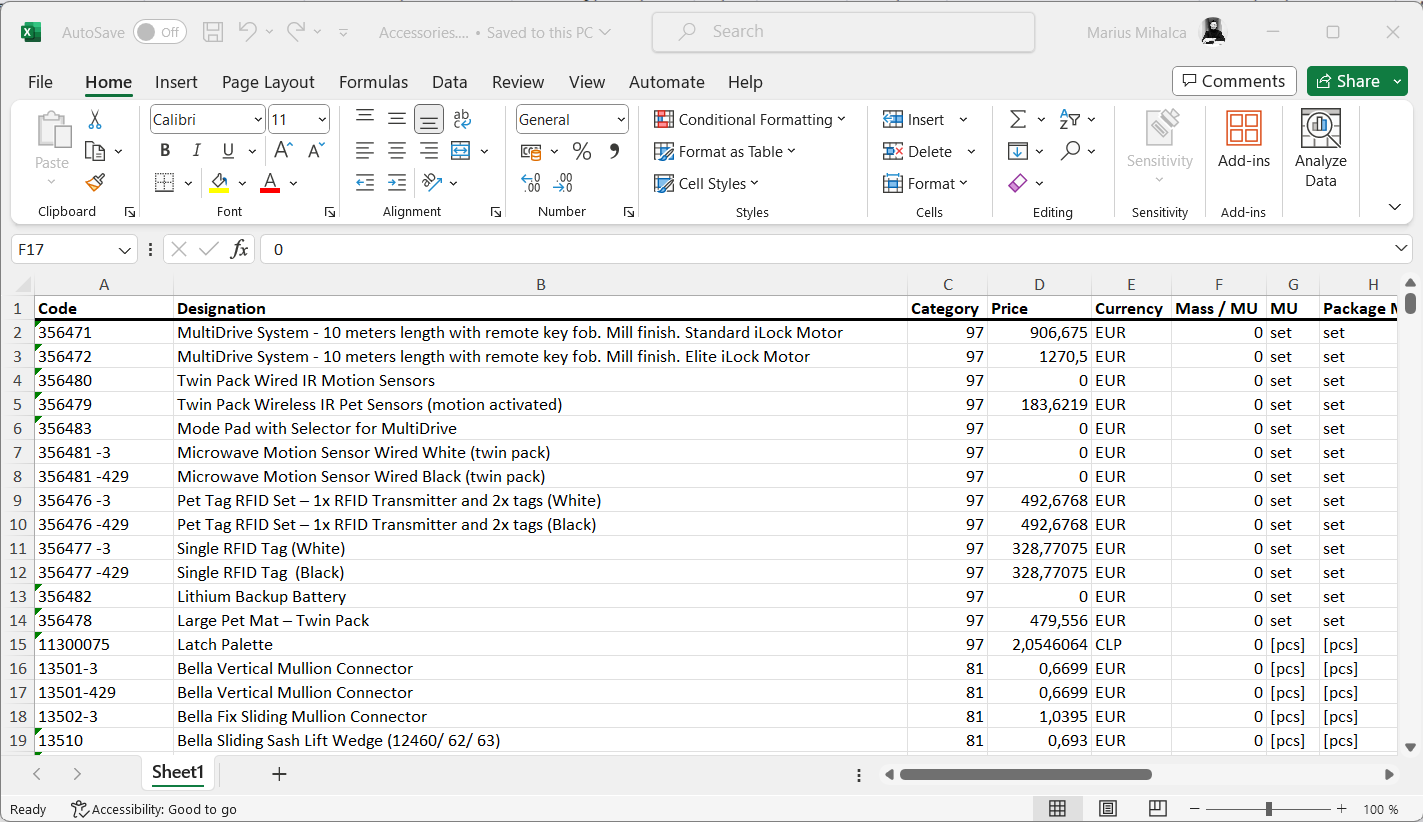
Task: Click the AutoSum sigma icon
Action: tap(1018, 120)
